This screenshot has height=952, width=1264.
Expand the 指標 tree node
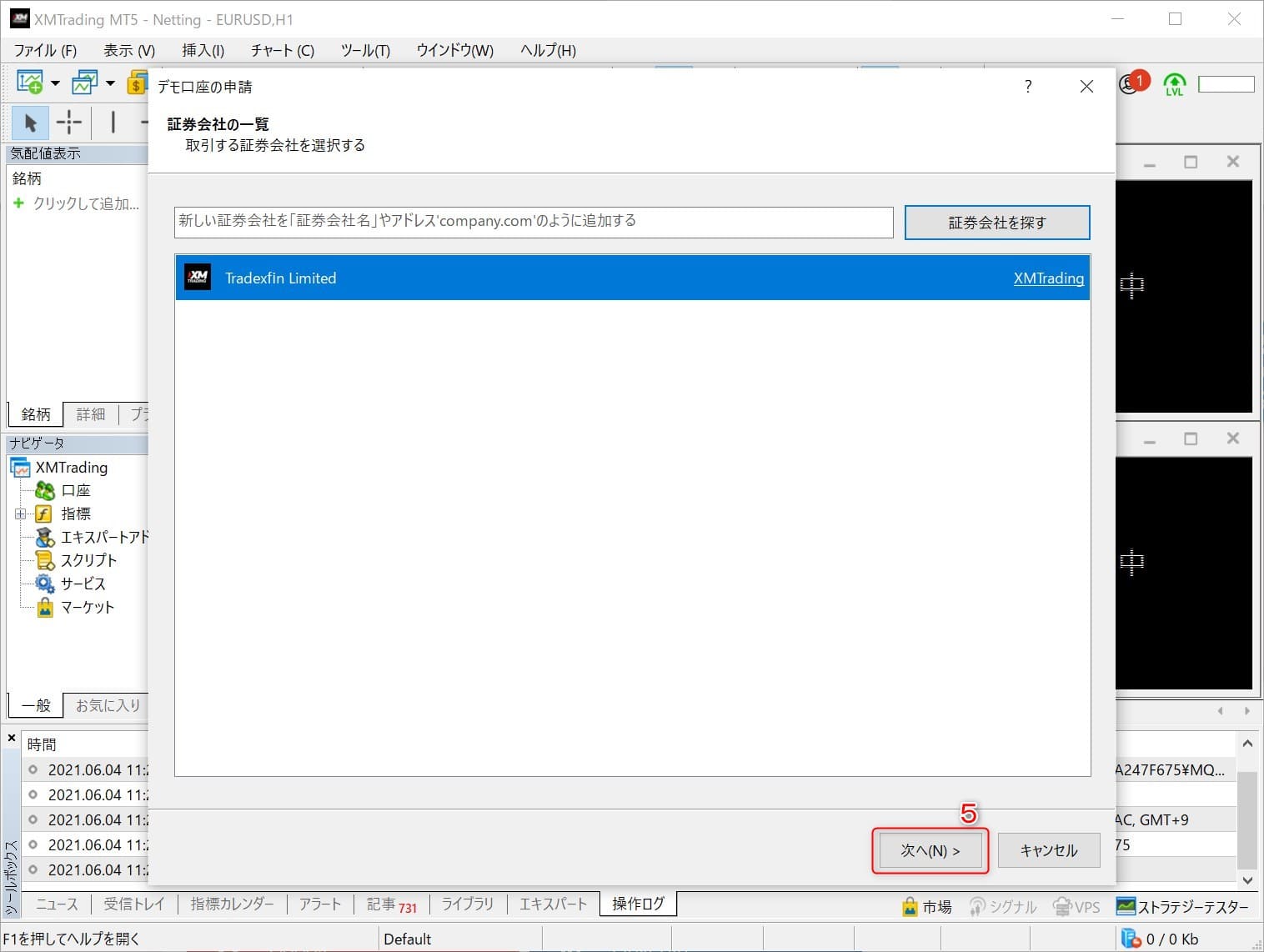[x=20, y=514]
